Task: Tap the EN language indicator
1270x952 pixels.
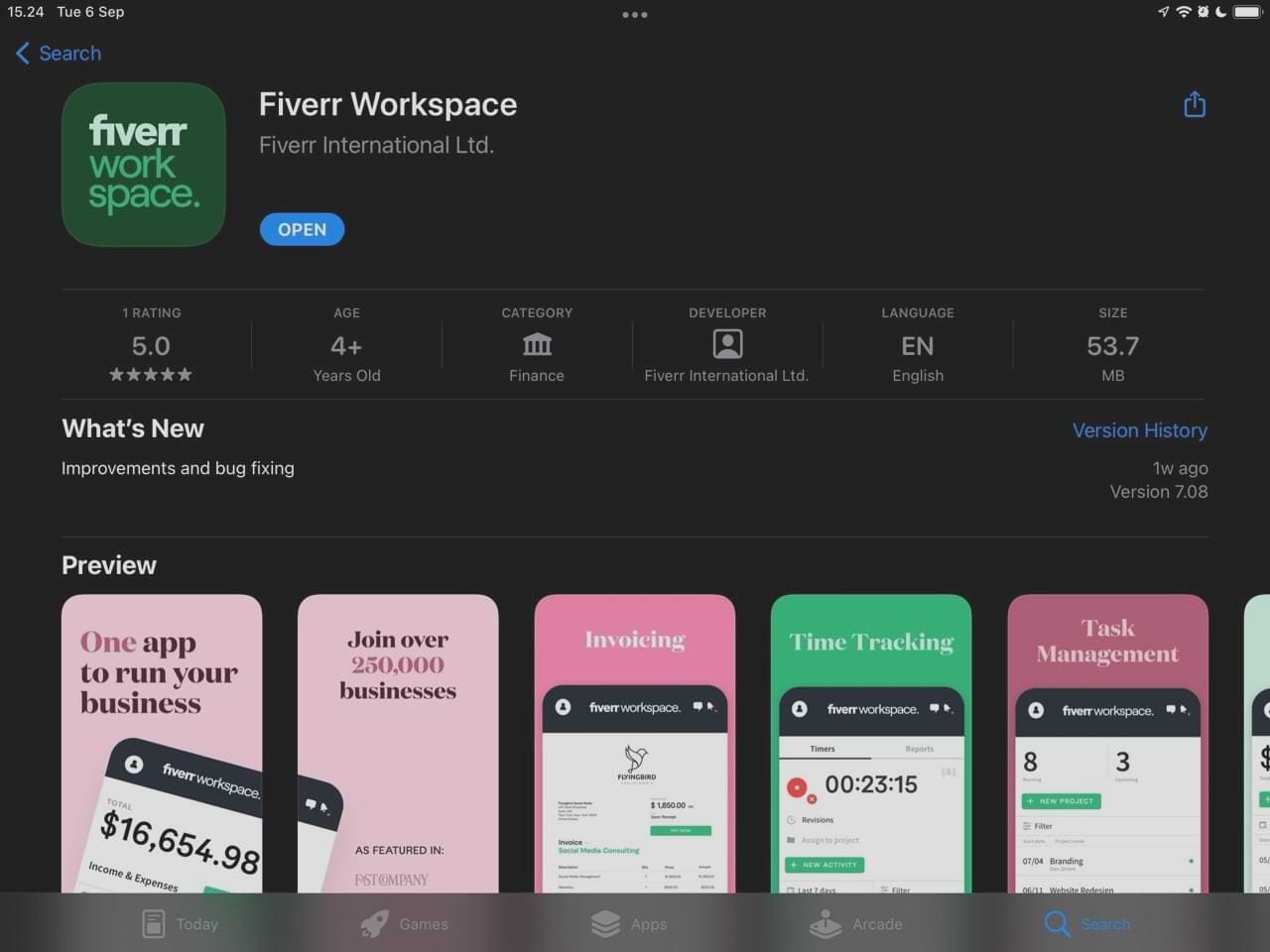Action: pyautogui.click(x=918, y=346)
